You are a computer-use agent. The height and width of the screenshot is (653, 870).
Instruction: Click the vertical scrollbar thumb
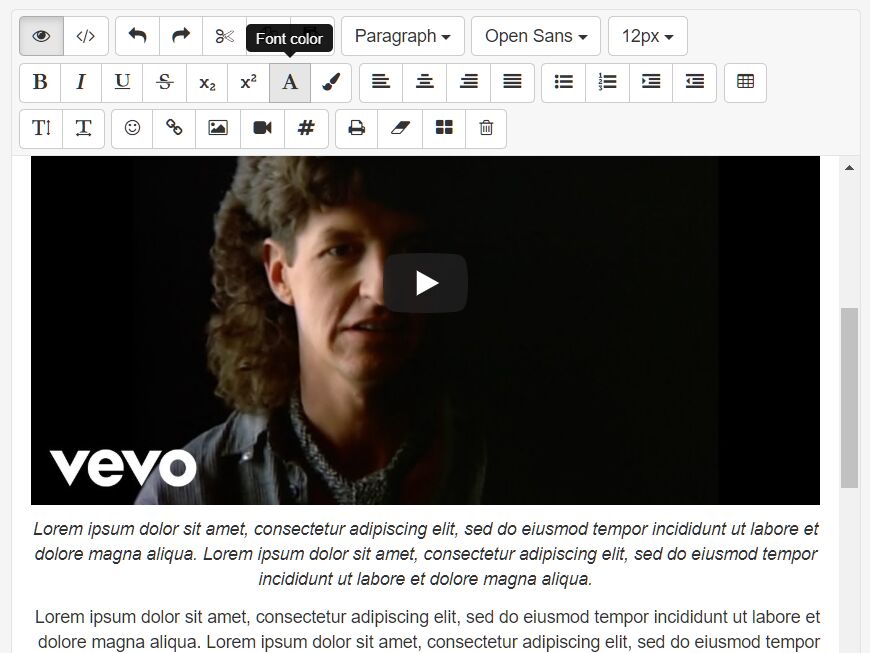pyautogui.click(x=849, y=398)
